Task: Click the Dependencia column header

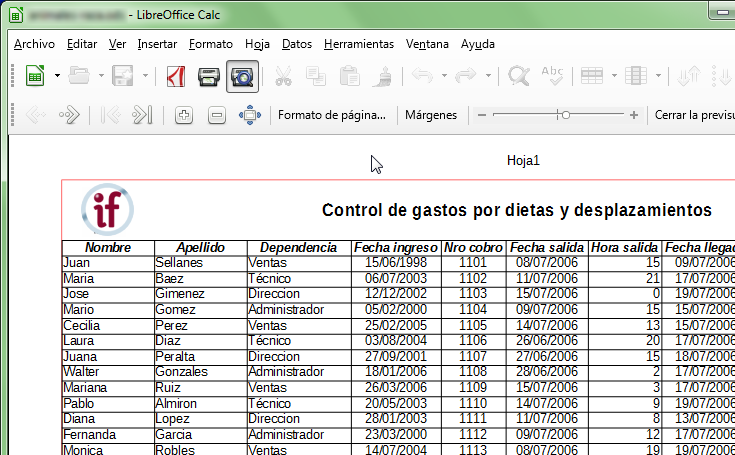Action: pyautogui.click(x=299, y=247)
